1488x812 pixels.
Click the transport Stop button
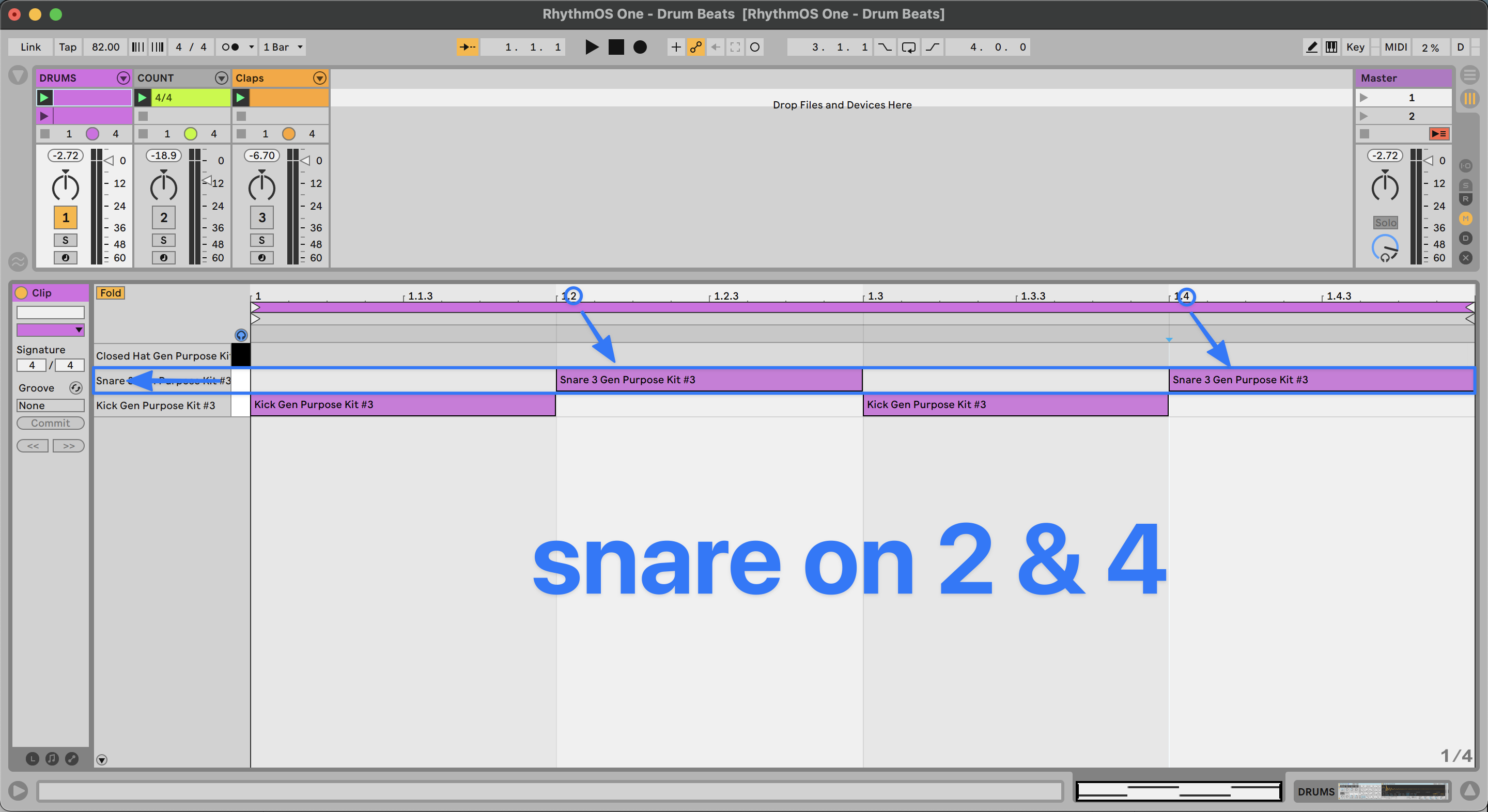(x=616, y=47)
